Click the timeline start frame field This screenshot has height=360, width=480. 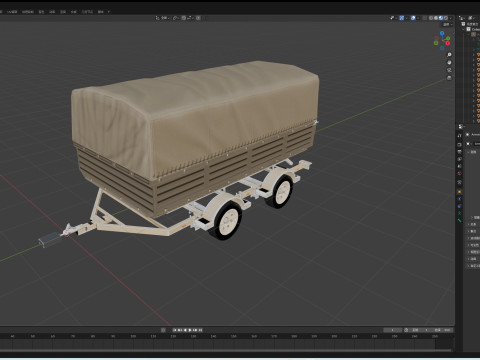pyautogui.click(x=421, y=330)
